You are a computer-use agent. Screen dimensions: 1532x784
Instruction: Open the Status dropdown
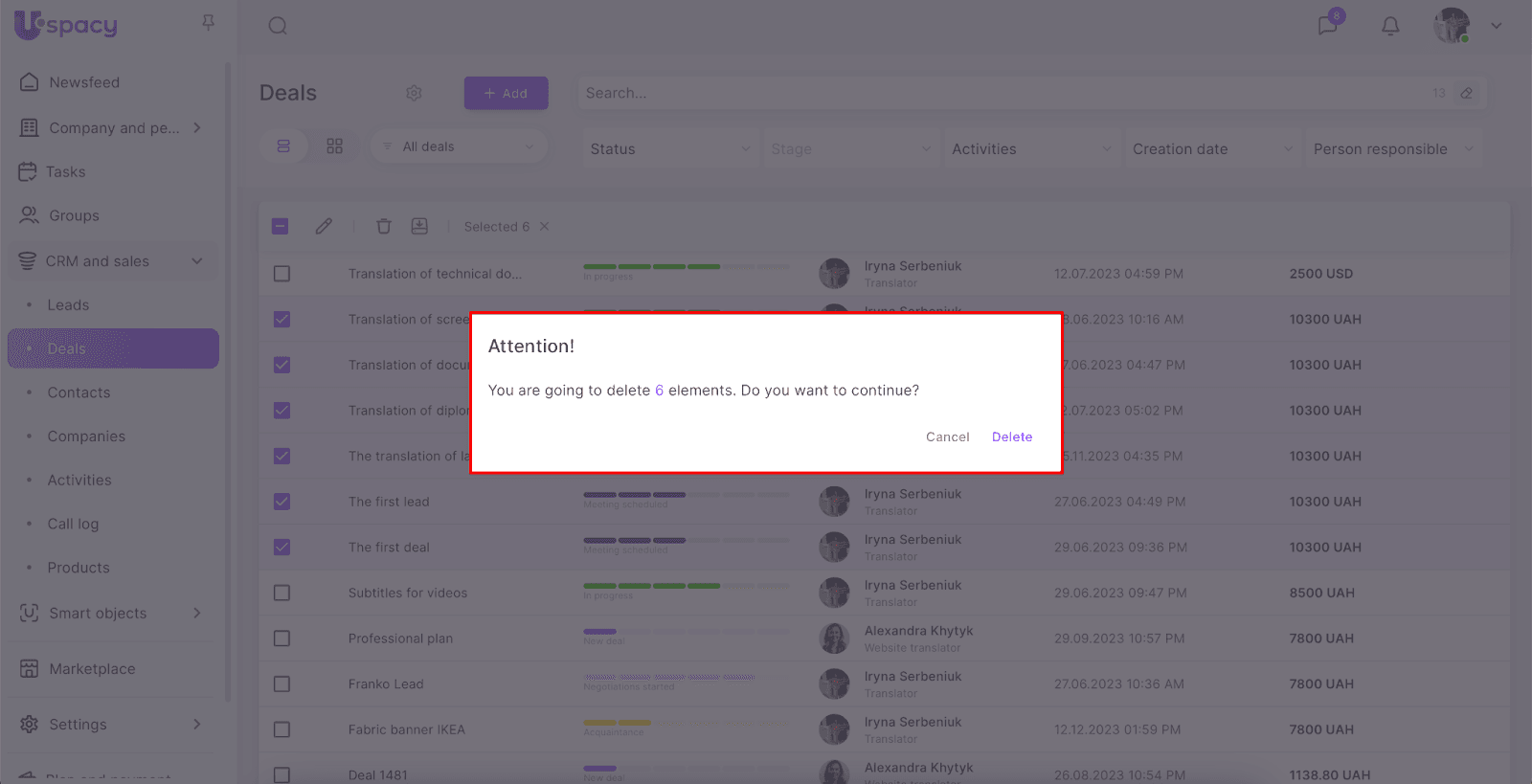pos(670,148)
